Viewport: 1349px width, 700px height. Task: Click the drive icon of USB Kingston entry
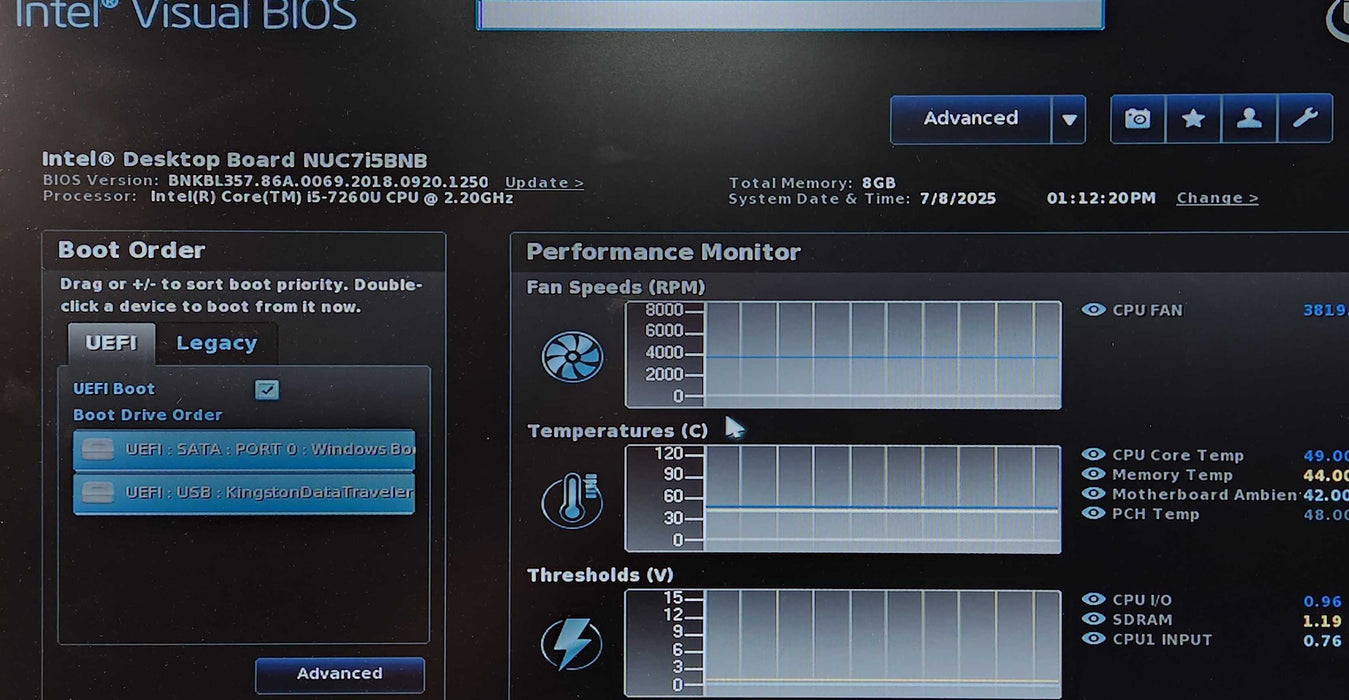click(x=98, y=493)
